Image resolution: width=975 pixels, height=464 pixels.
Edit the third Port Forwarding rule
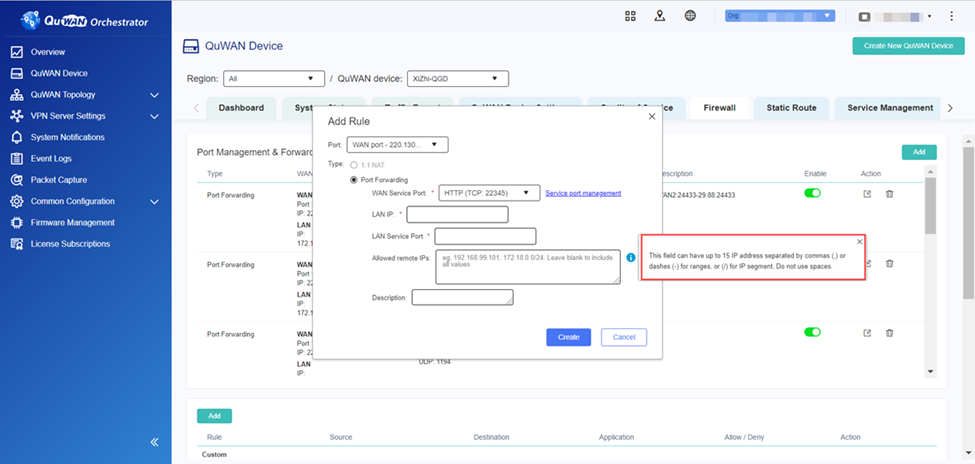click(x=867, y=333)
